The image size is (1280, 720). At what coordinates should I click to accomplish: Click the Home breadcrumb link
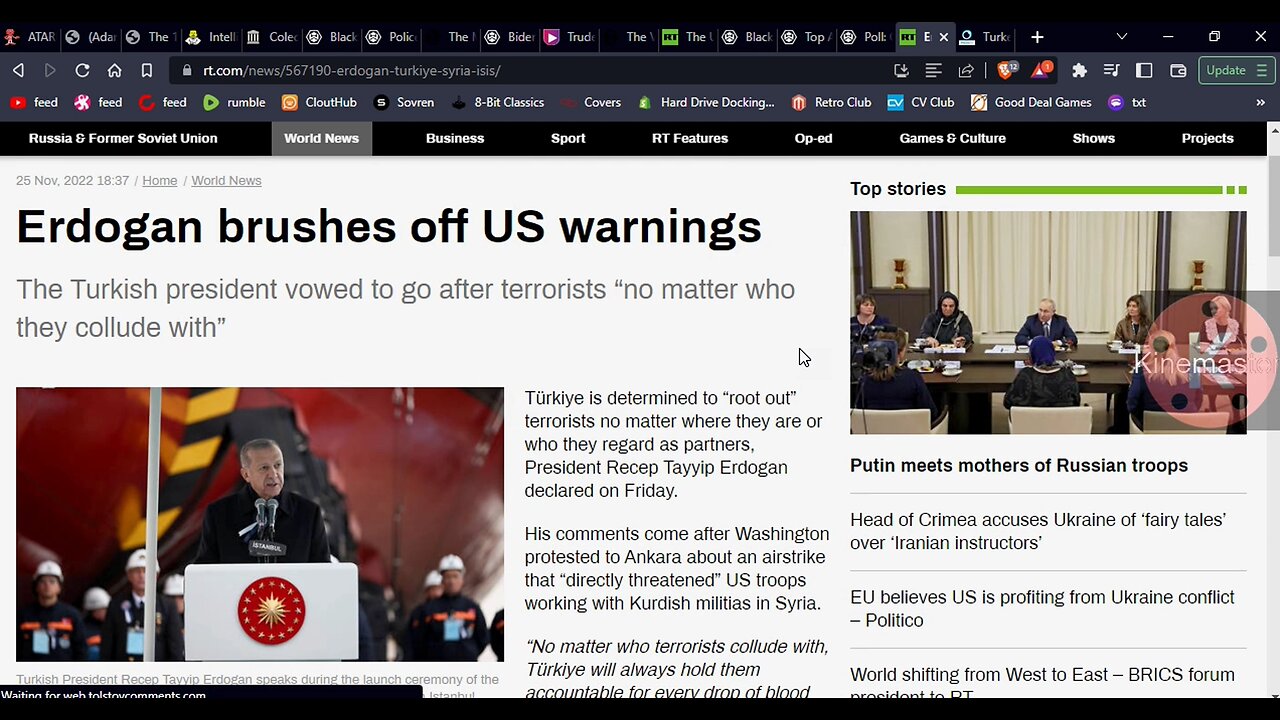coord(159,181)
